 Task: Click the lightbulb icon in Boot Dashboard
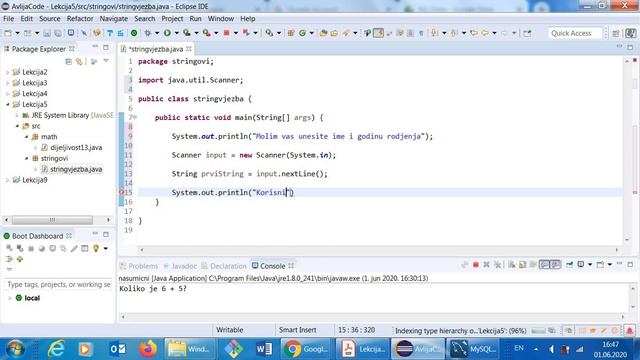(96, 248)
